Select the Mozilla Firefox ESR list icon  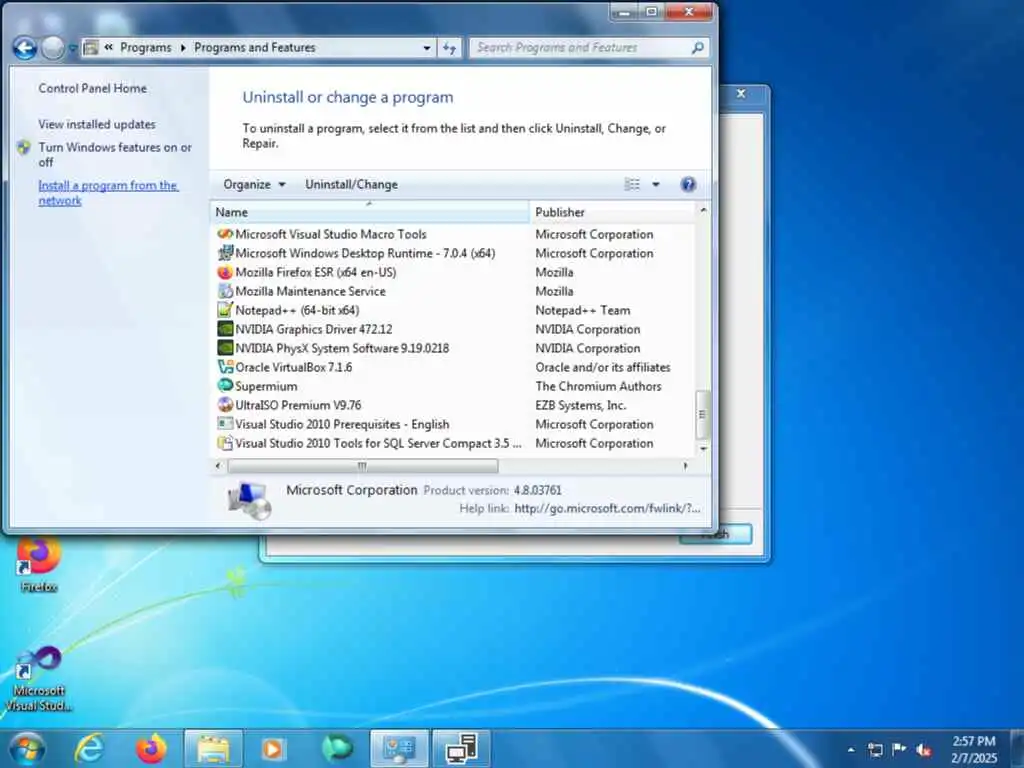(225, 272)
